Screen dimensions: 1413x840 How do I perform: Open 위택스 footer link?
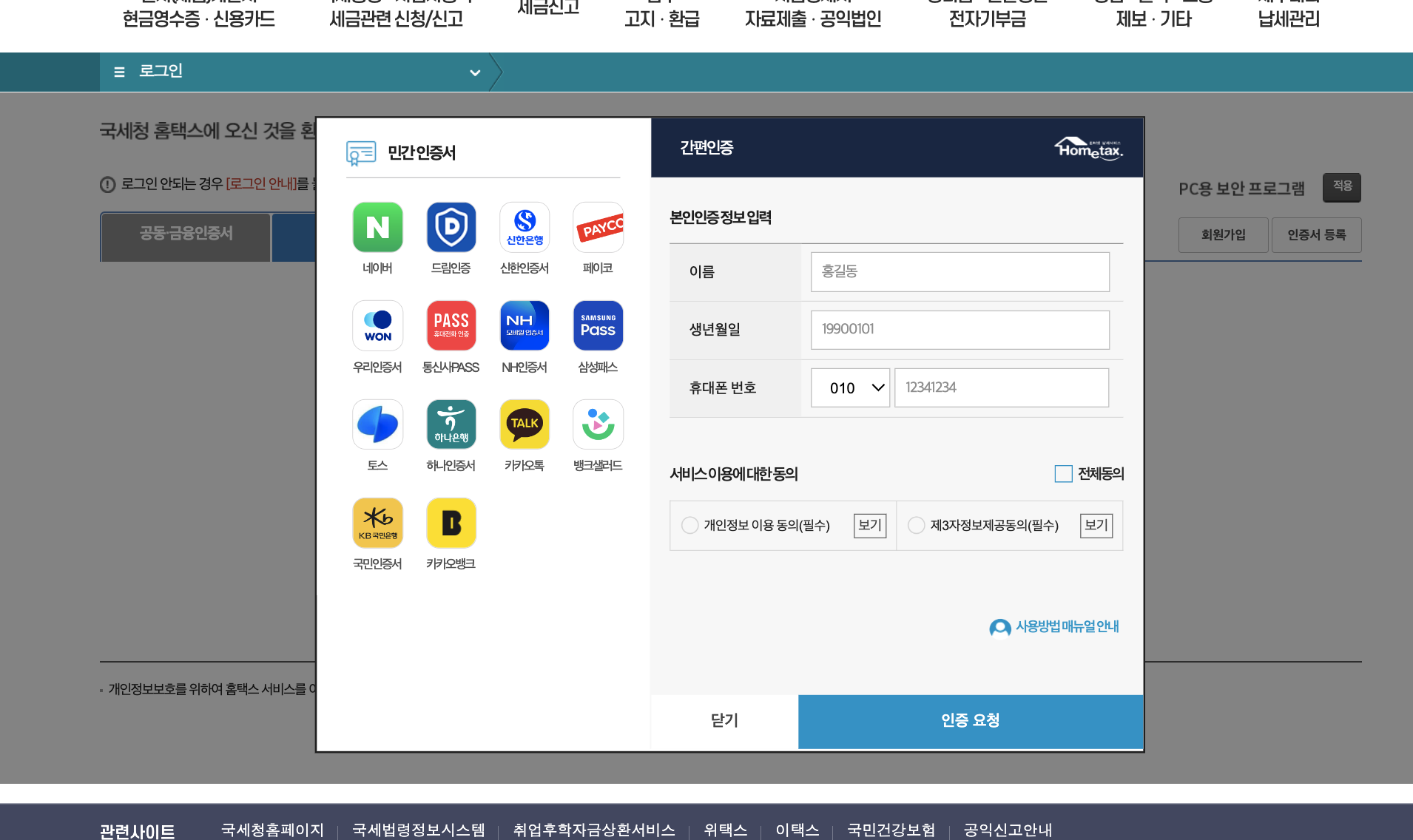[725, 830]
